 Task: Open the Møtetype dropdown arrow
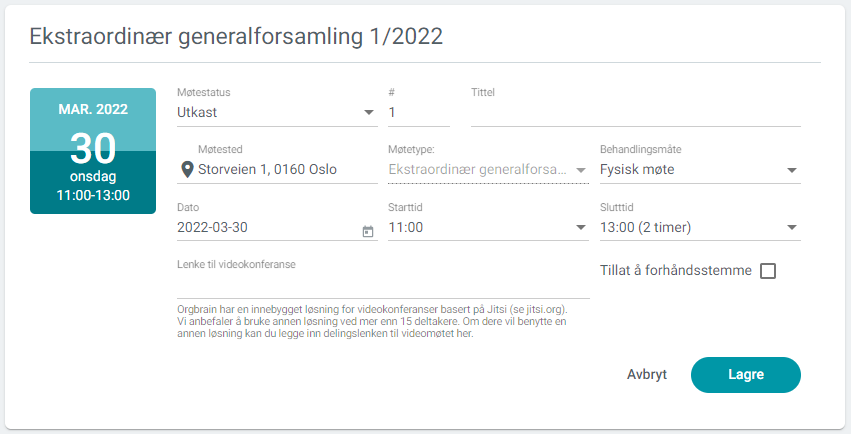[x=581, y=170]
